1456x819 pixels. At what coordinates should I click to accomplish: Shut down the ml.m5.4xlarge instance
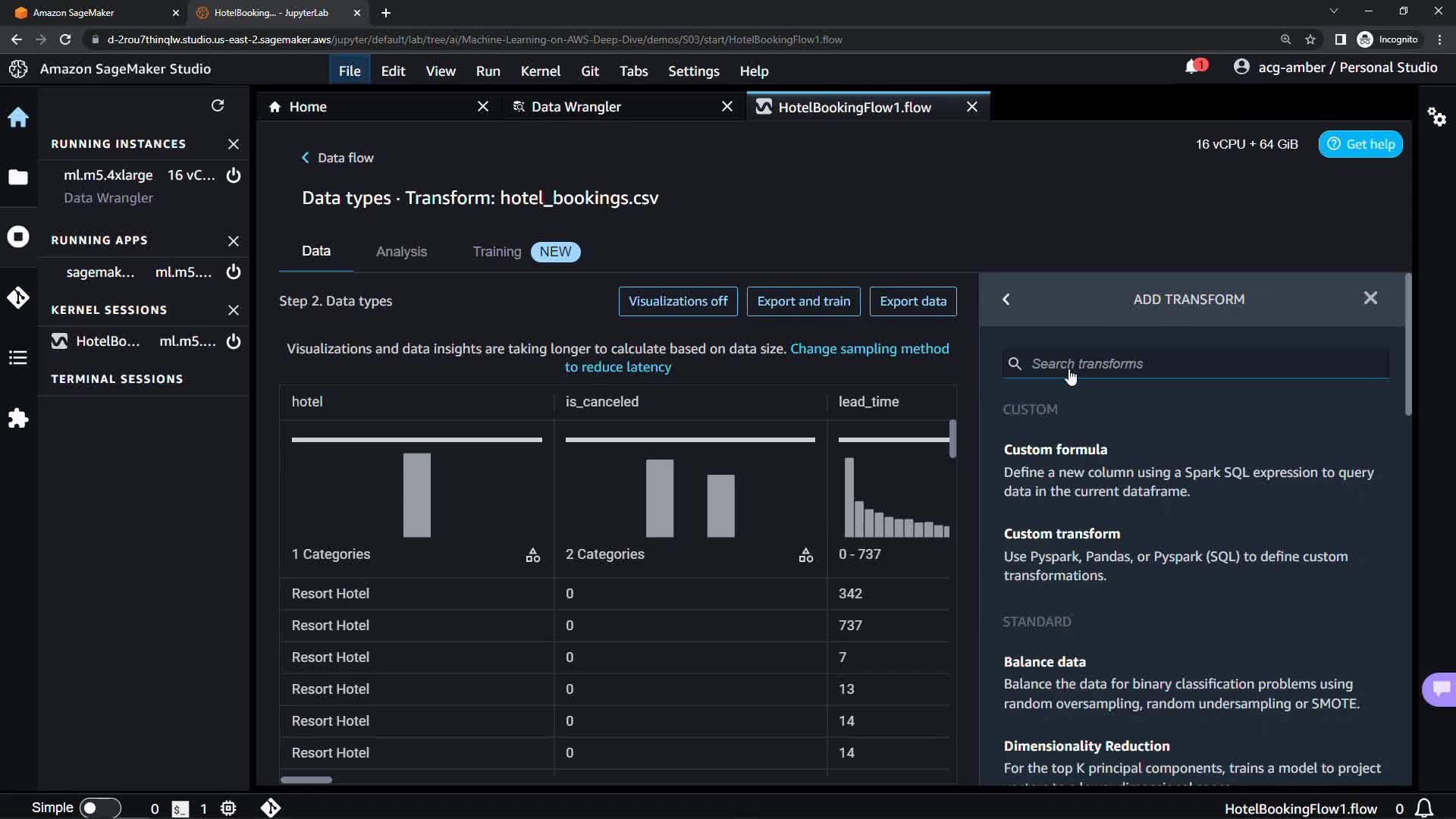tap(234, 175)
